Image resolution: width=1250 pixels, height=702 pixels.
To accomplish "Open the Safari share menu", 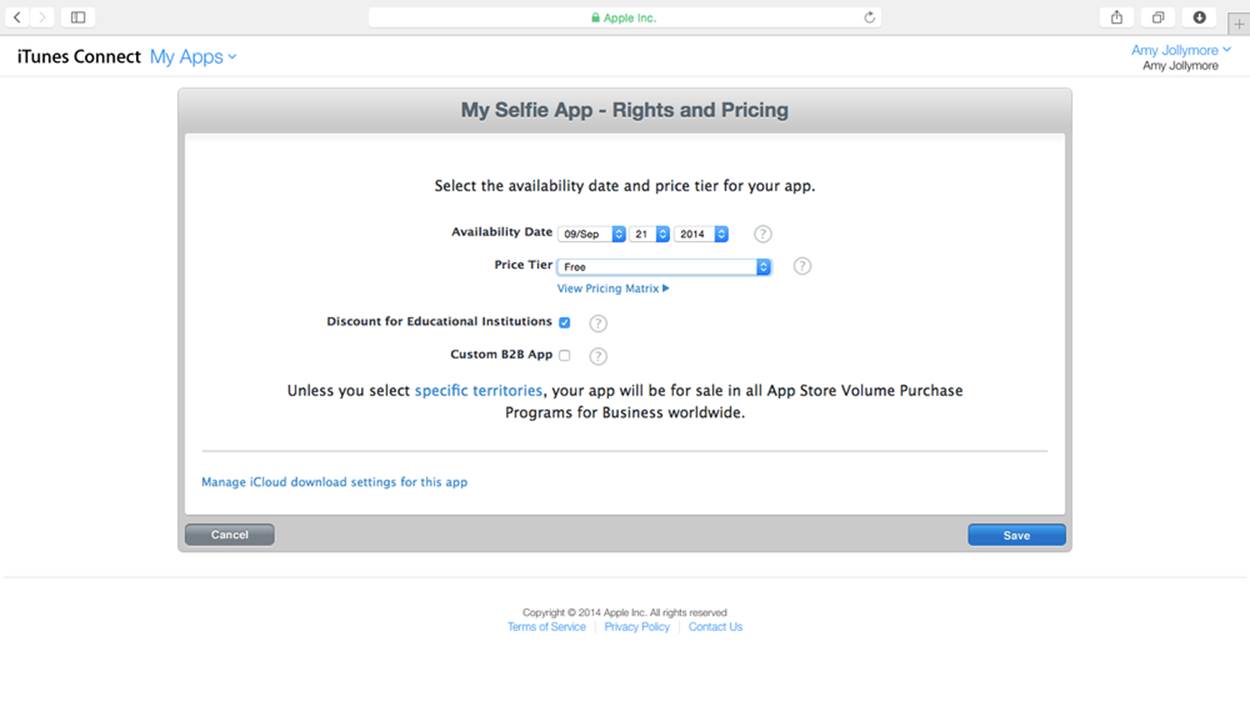I will [x=1117, y=17].
